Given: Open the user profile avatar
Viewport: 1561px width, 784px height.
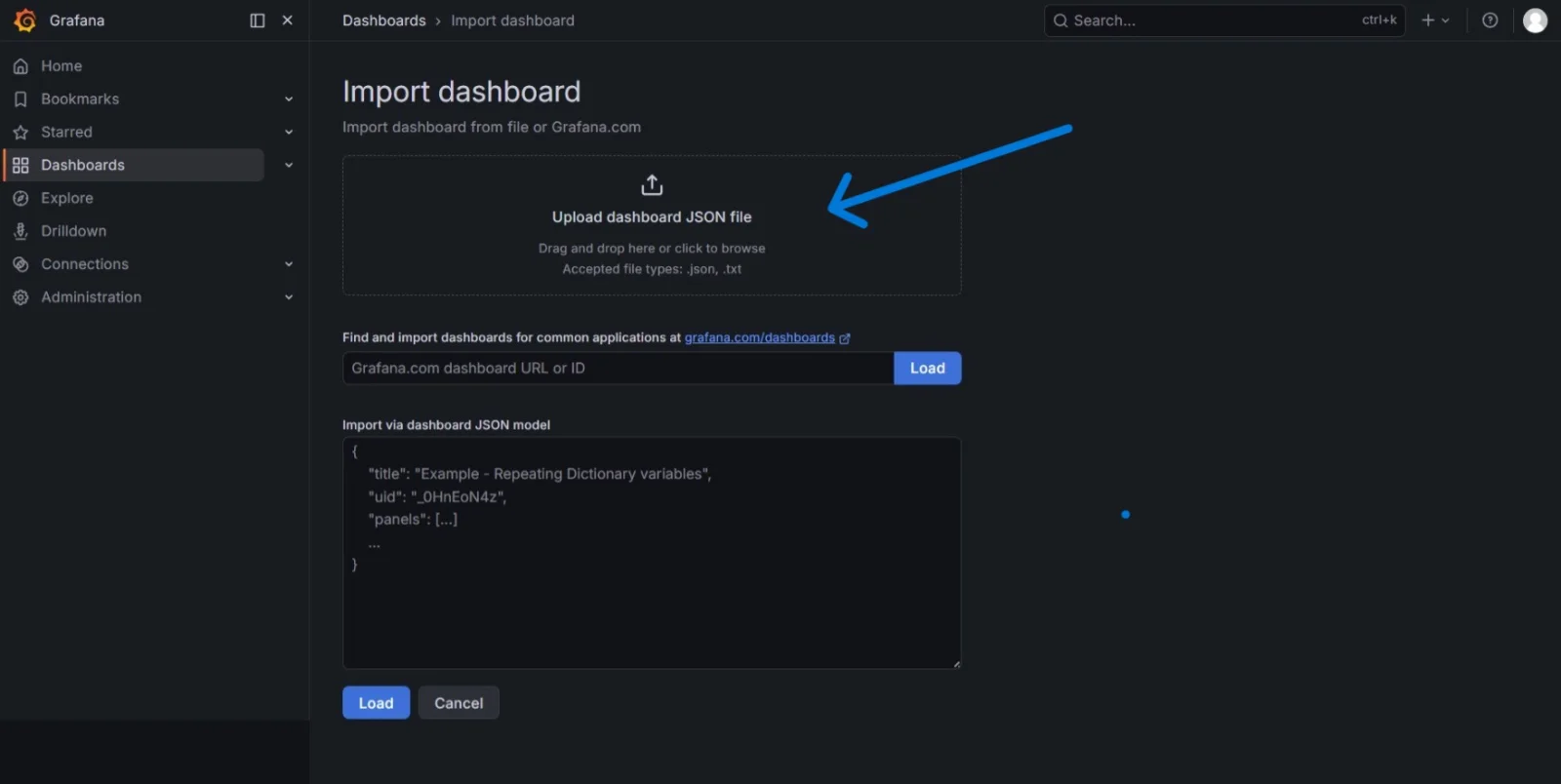Looking at the screenshot, I should (1535, 20).
